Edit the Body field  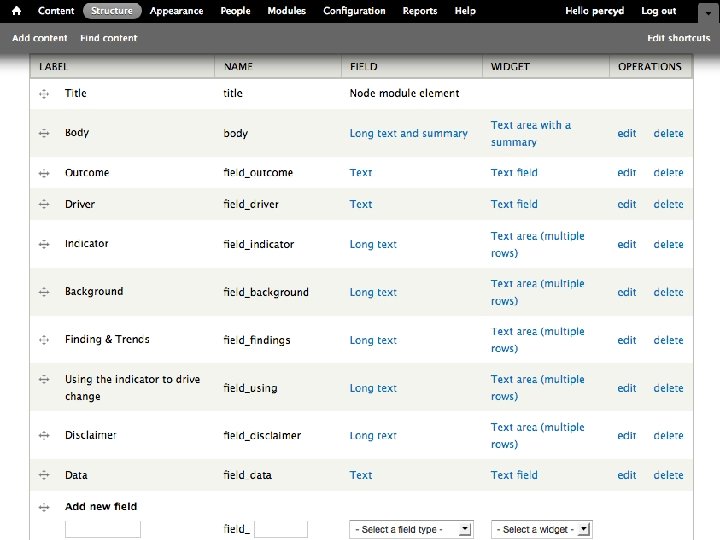627,133
